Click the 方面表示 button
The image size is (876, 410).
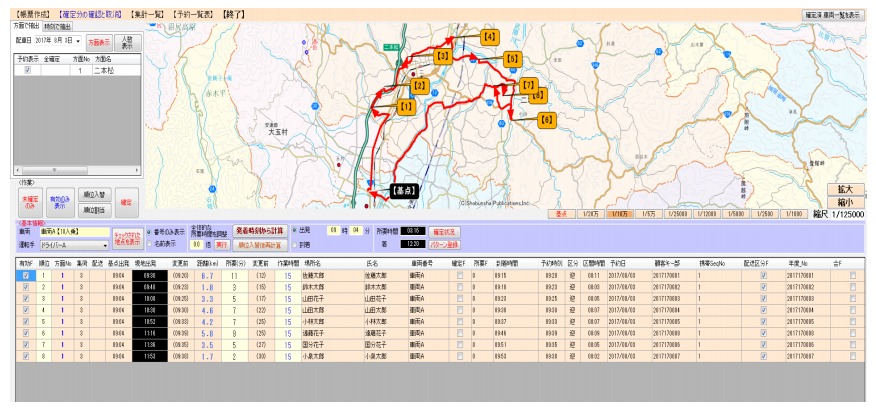pos(98,41)
